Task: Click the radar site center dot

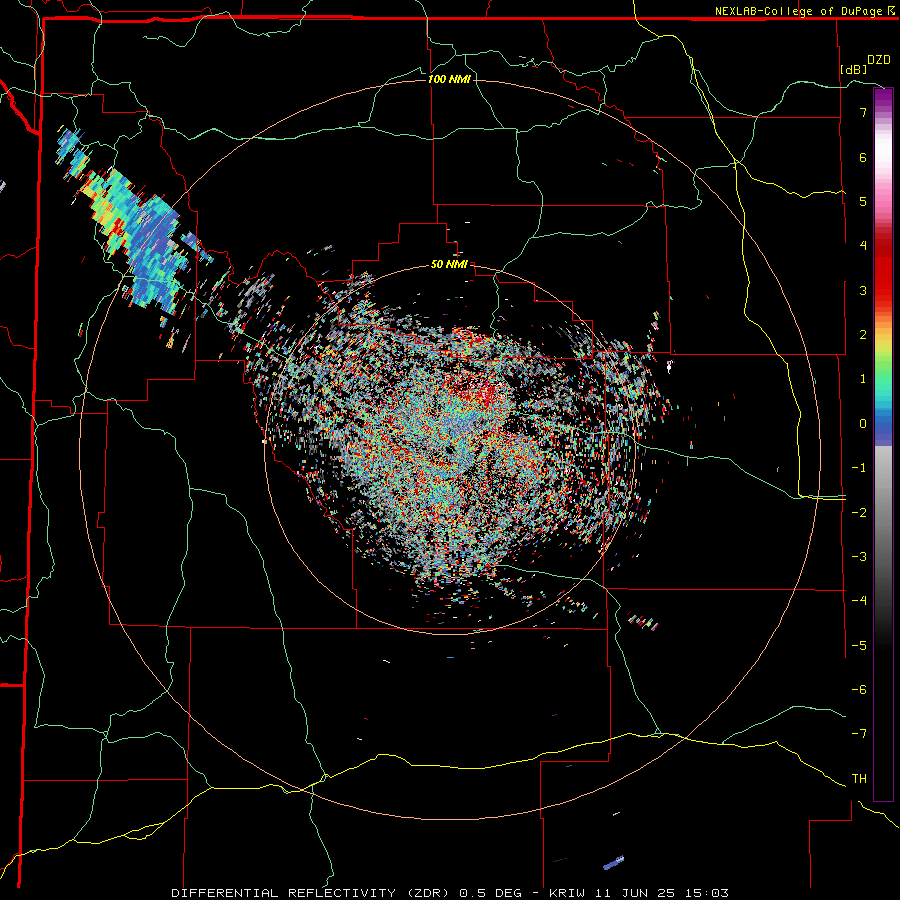Action: [x=449, y=449]
